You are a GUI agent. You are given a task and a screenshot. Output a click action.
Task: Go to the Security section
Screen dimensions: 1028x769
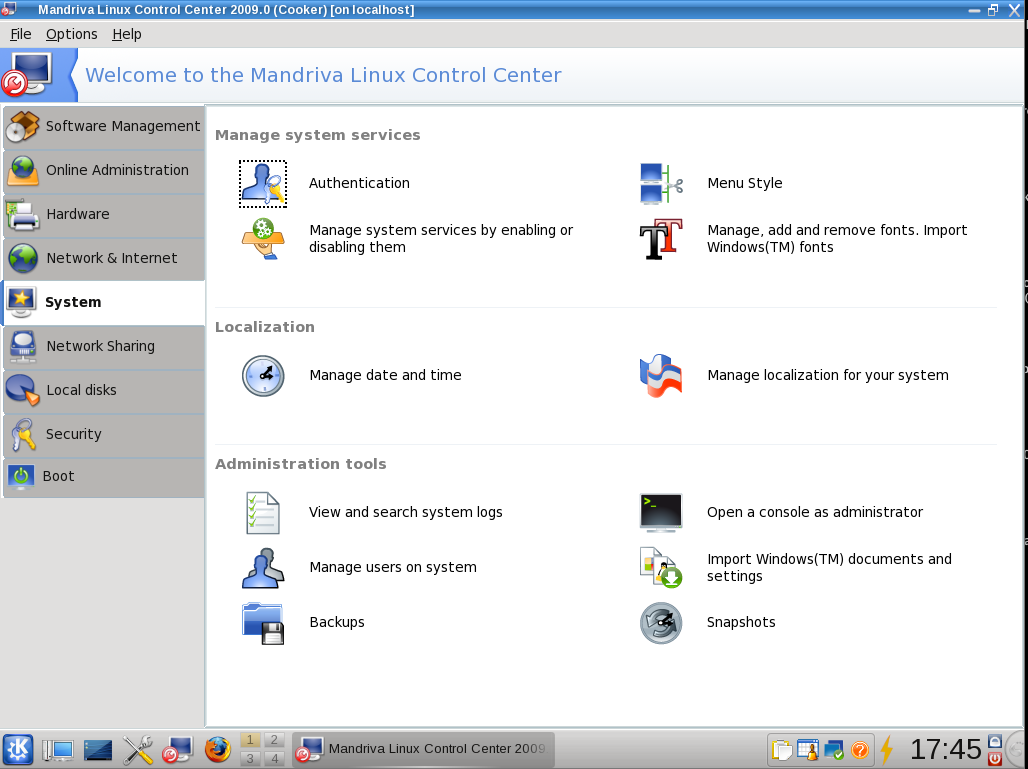coord(104,435)
